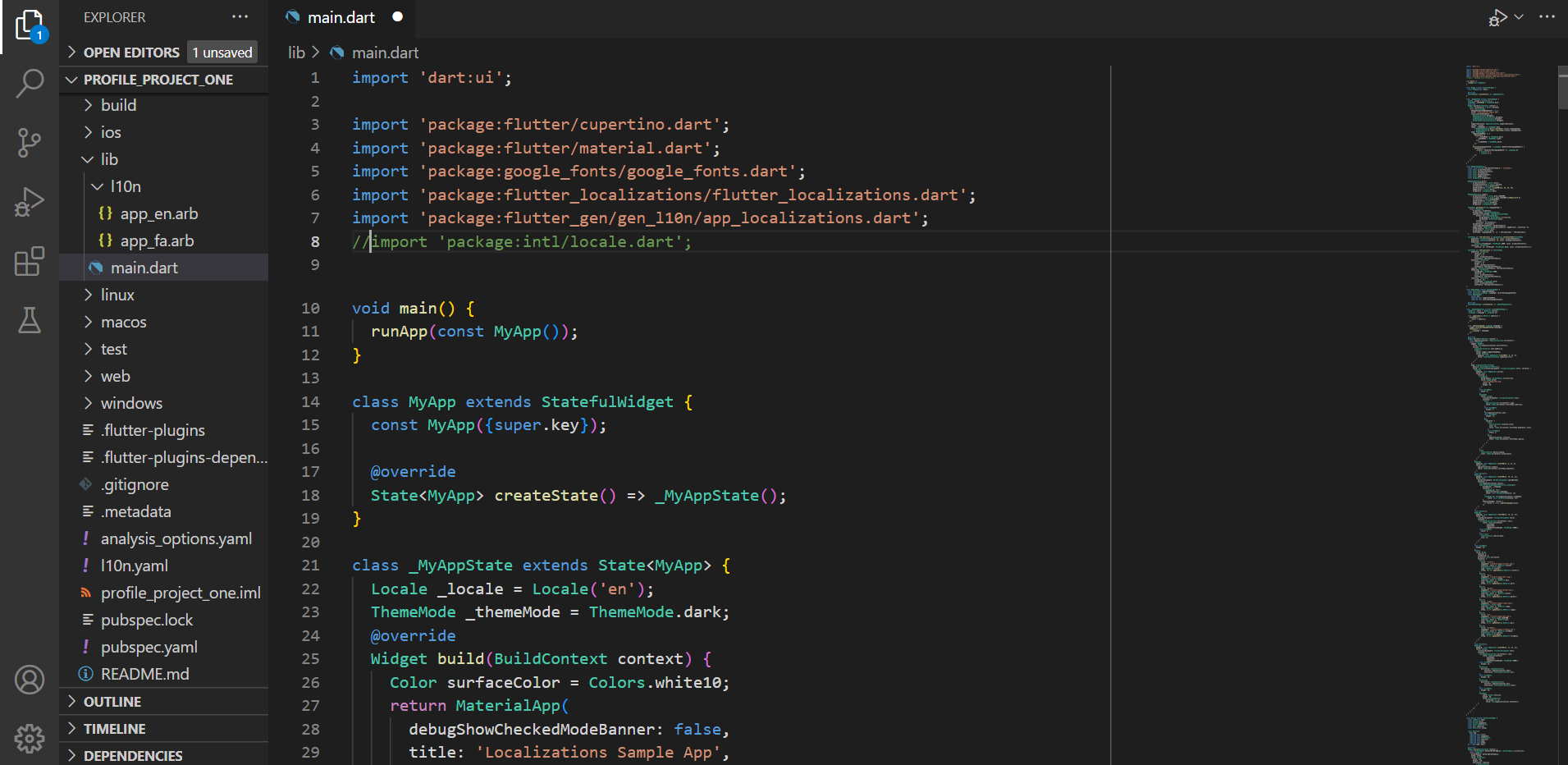Viewport: 1568px width, 765px height.
Task: Click the run or debug icon in editor title
Action: point(1498,17)
